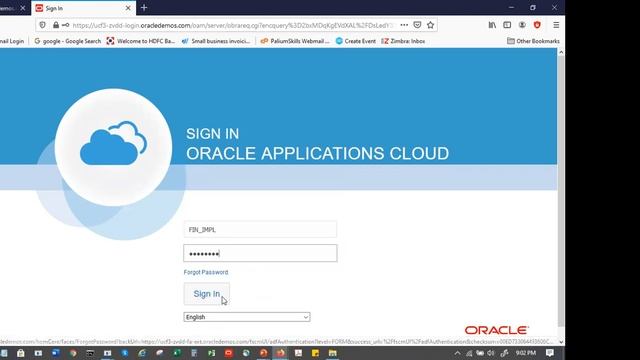Screen dimensions: 640x360
Task: Open the Firefox hamburger menu
Action: click(x=556, y=25)
